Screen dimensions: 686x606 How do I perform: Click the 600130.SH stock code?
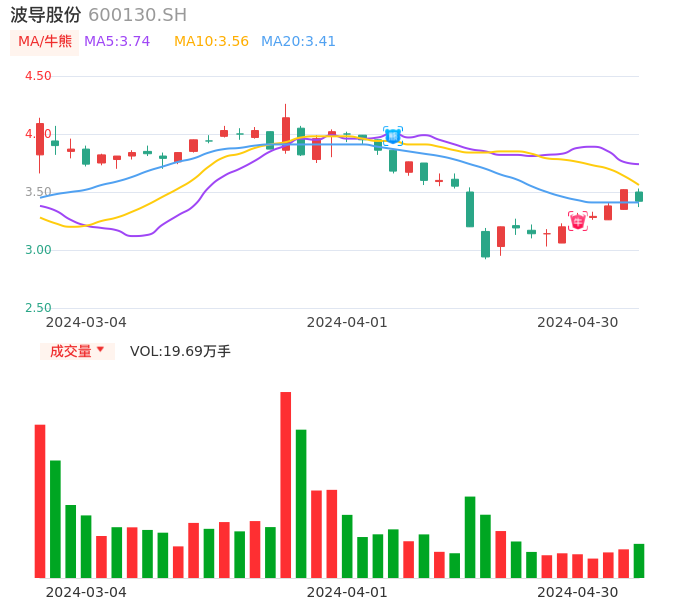point(137,15)
